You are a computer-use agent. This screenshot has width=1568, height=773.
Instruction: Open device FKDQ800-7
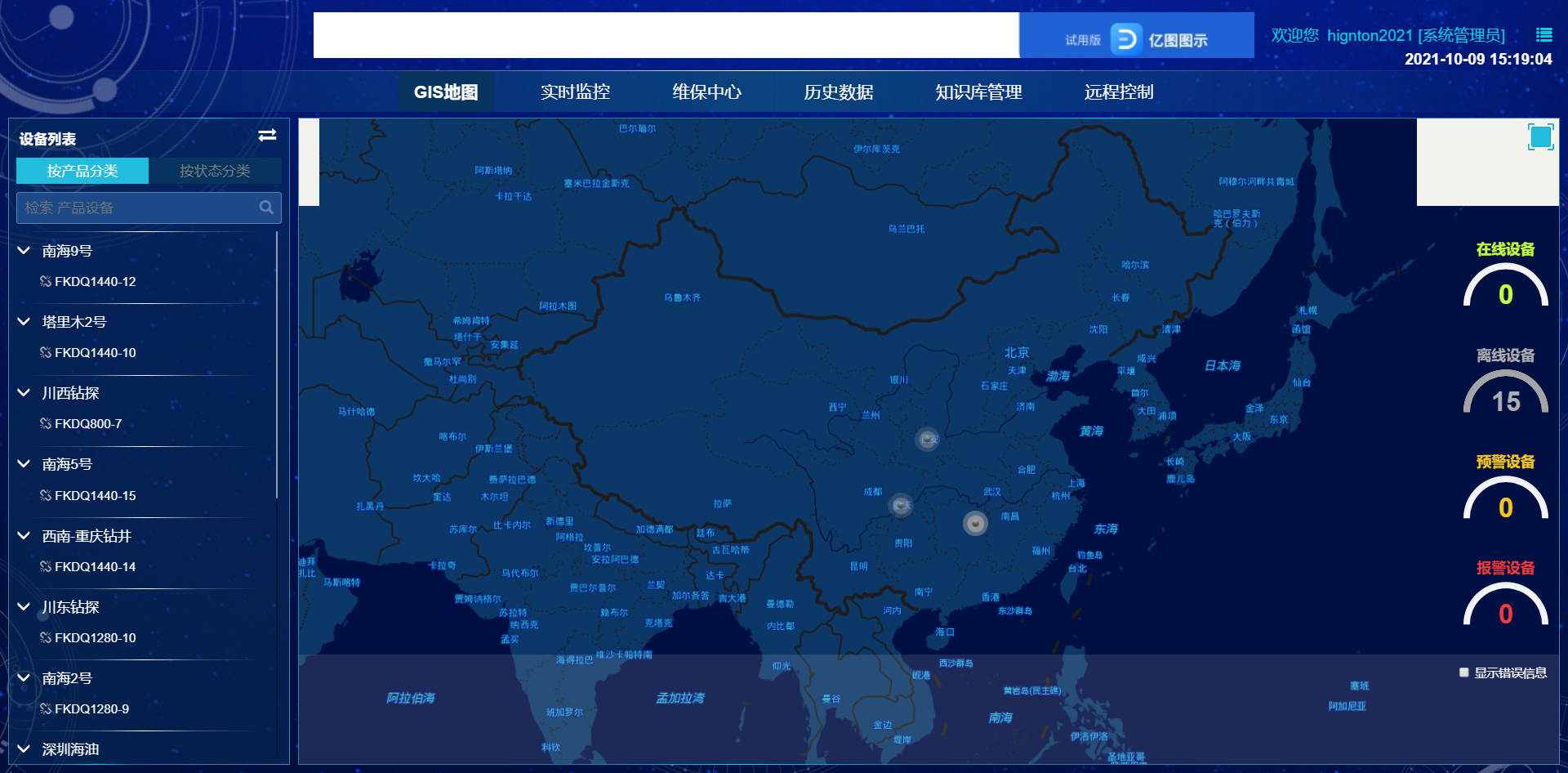(88, 424)
